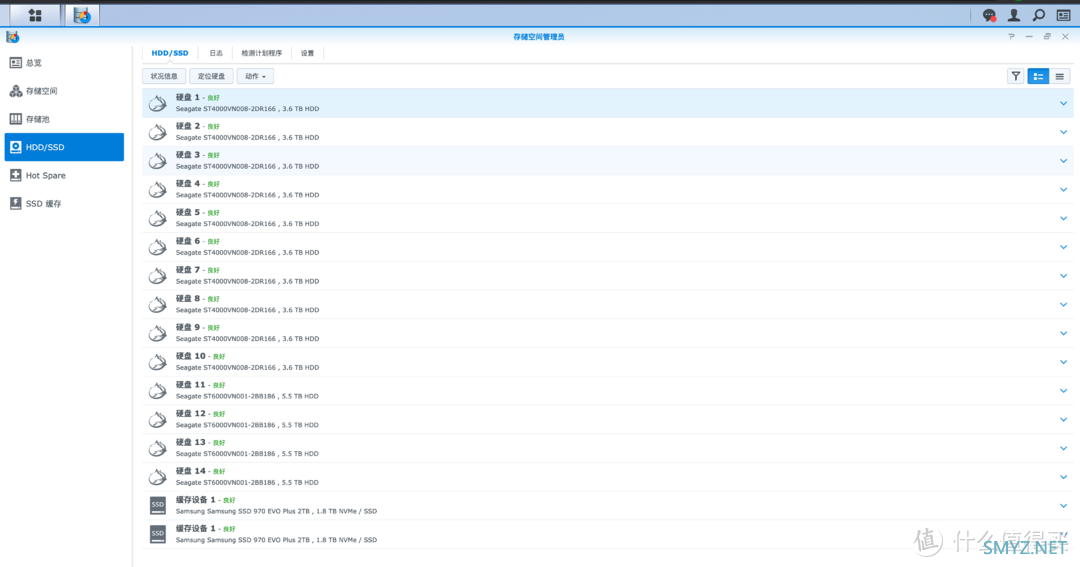Image resolution: width=1080 pixels, height=567 pixels.
Task: Expand details for 硬盘 4
Action: 1063,189
